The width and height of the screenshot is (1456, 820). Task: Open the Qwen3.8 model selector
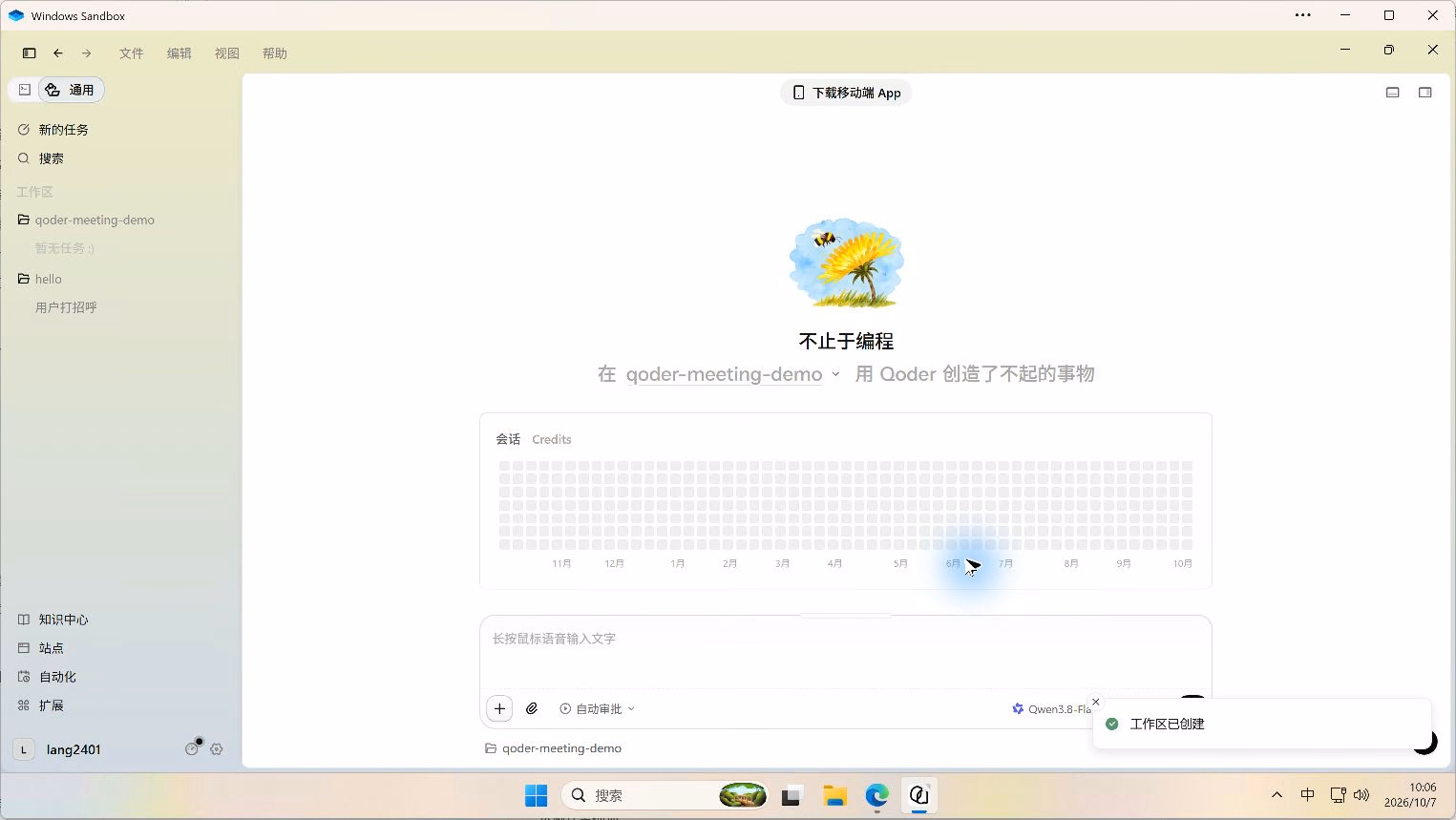pyautogui.click(x=1051, y=708)
